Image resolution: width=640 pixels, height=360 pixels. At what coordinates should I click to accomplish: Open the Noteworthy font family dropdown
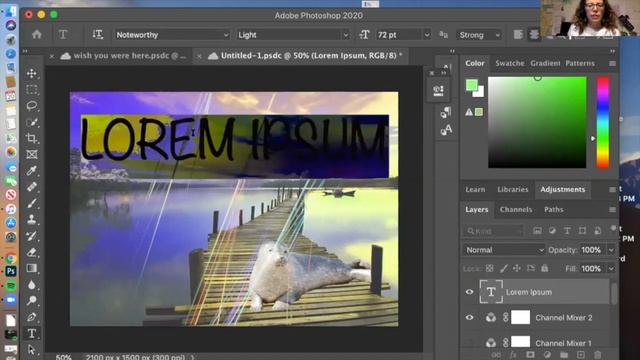(172, 35)
